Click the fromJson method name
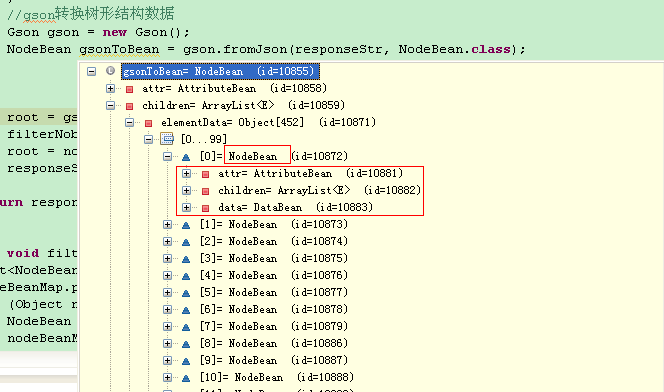The image size is (664, 392). (255, 50)
